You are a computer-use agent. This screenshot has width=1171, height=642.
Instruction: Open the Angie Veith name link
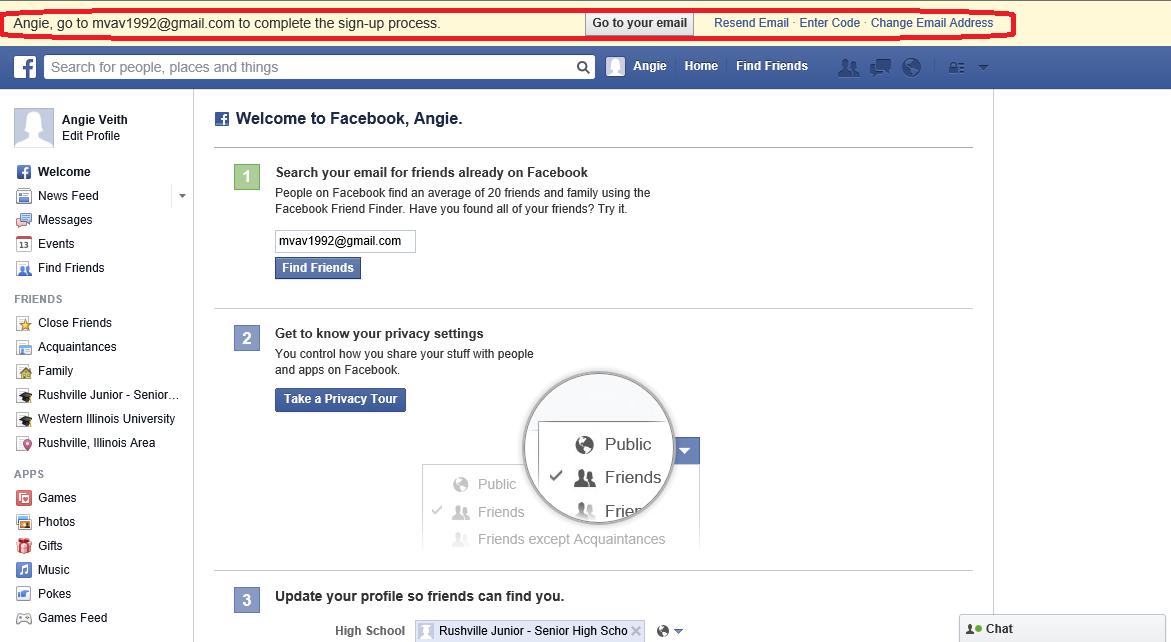tap(95, 119)
